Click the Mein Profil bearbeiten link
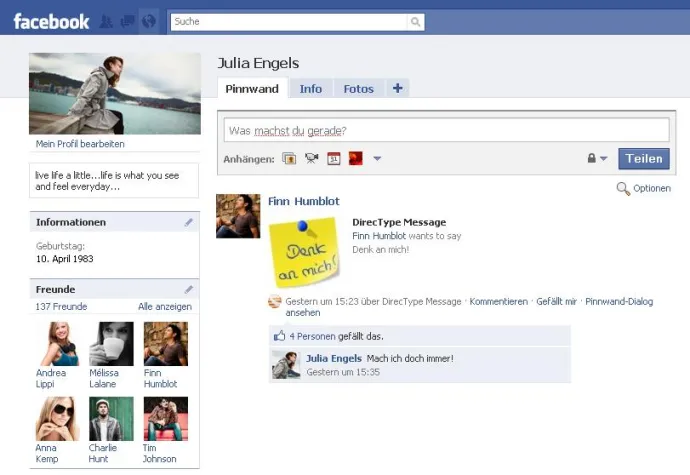Image resolution: width=690 pixels, height=475 pixels. pyautogui.click(x=80, y=144)
